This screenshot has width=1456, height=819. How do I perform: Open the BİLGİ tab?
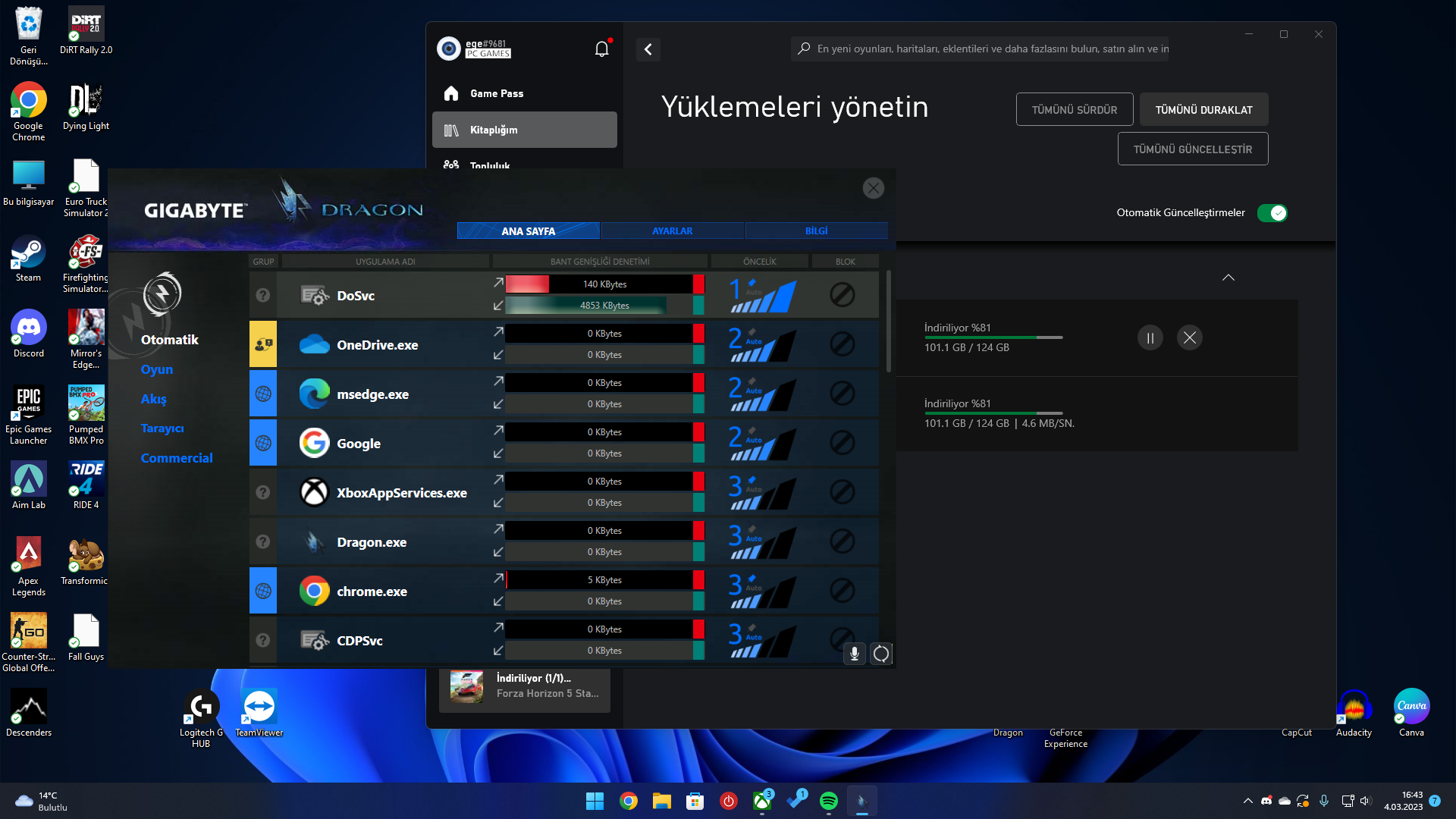(x=816, y=231)
